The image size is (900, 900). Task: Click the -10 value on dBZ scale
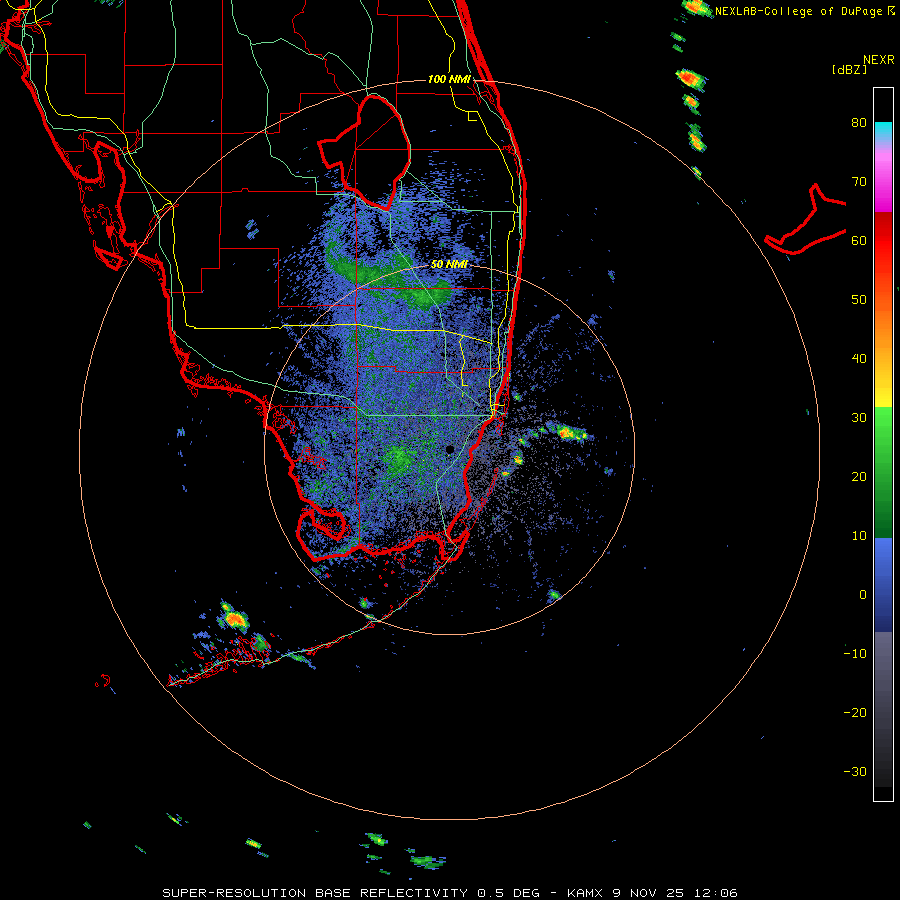point(855,654)
